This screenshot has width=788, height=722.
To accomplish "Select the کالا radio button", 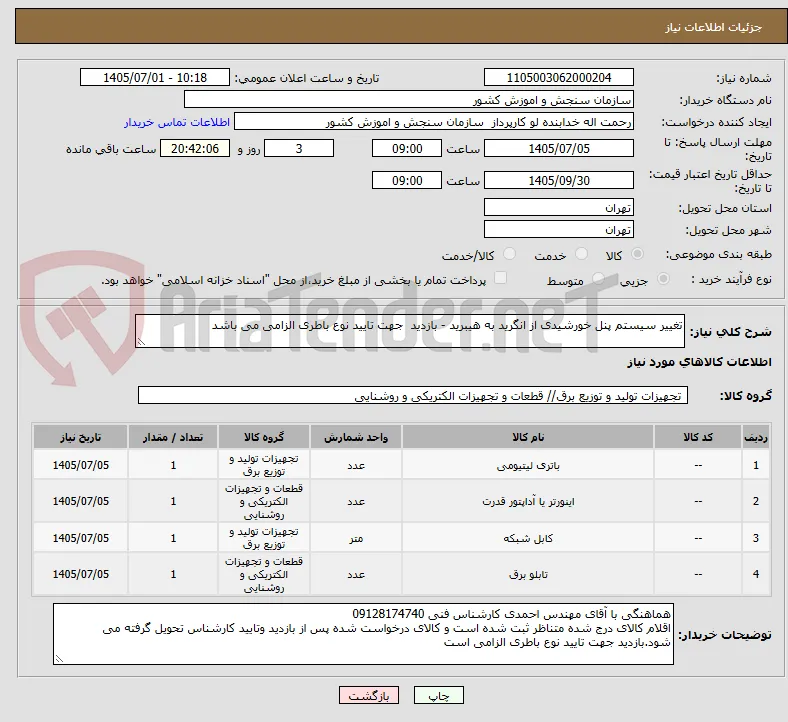I will pyautogui.click(x=637, y=254).
